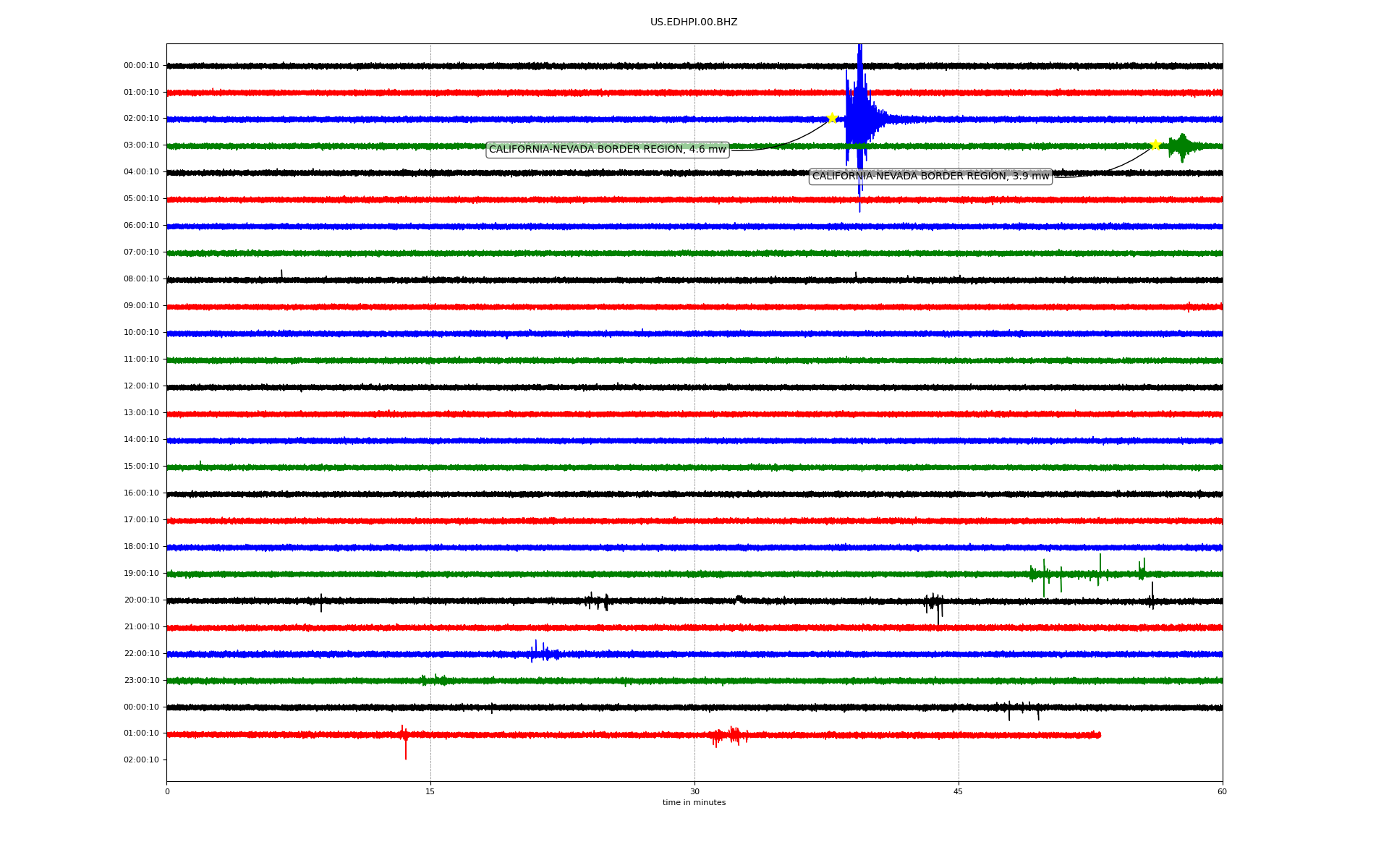Click the 22:00:10 time label

pos(141,654)
